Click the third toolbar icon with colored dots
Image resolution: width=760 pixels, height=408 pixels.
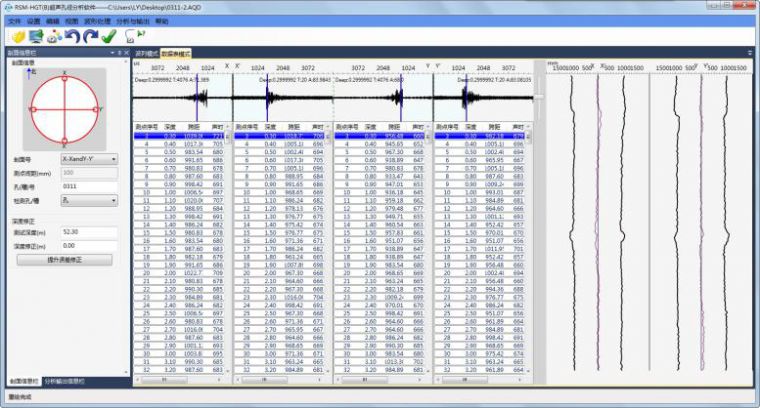coord(54,37)
